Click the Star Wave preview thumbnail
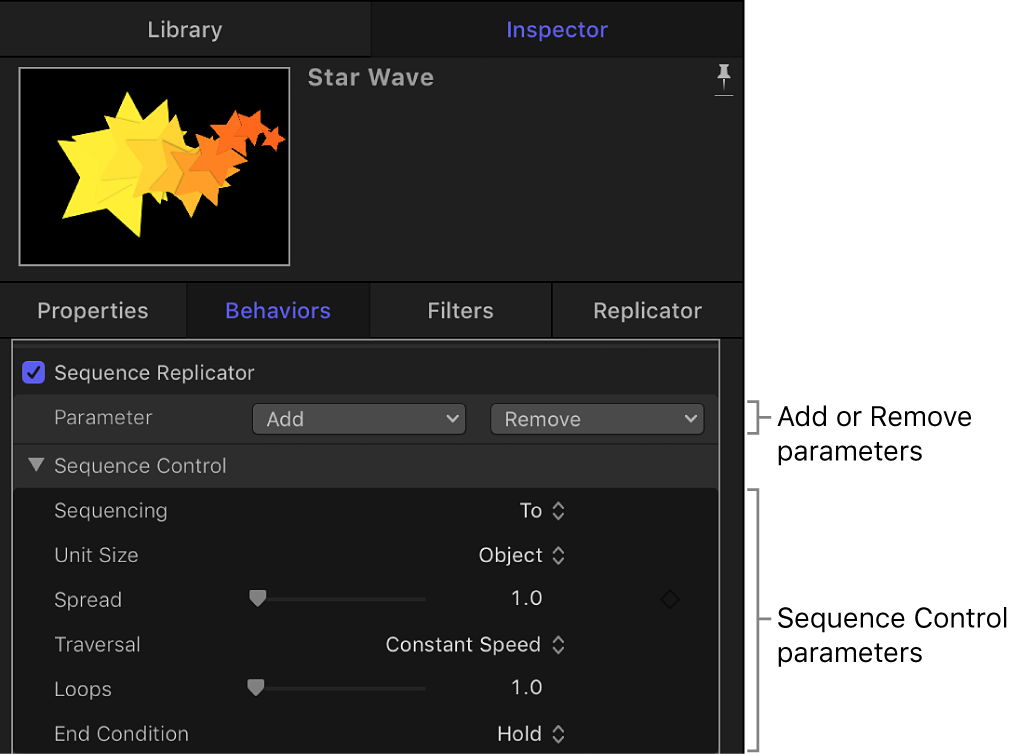 point(155,167)
